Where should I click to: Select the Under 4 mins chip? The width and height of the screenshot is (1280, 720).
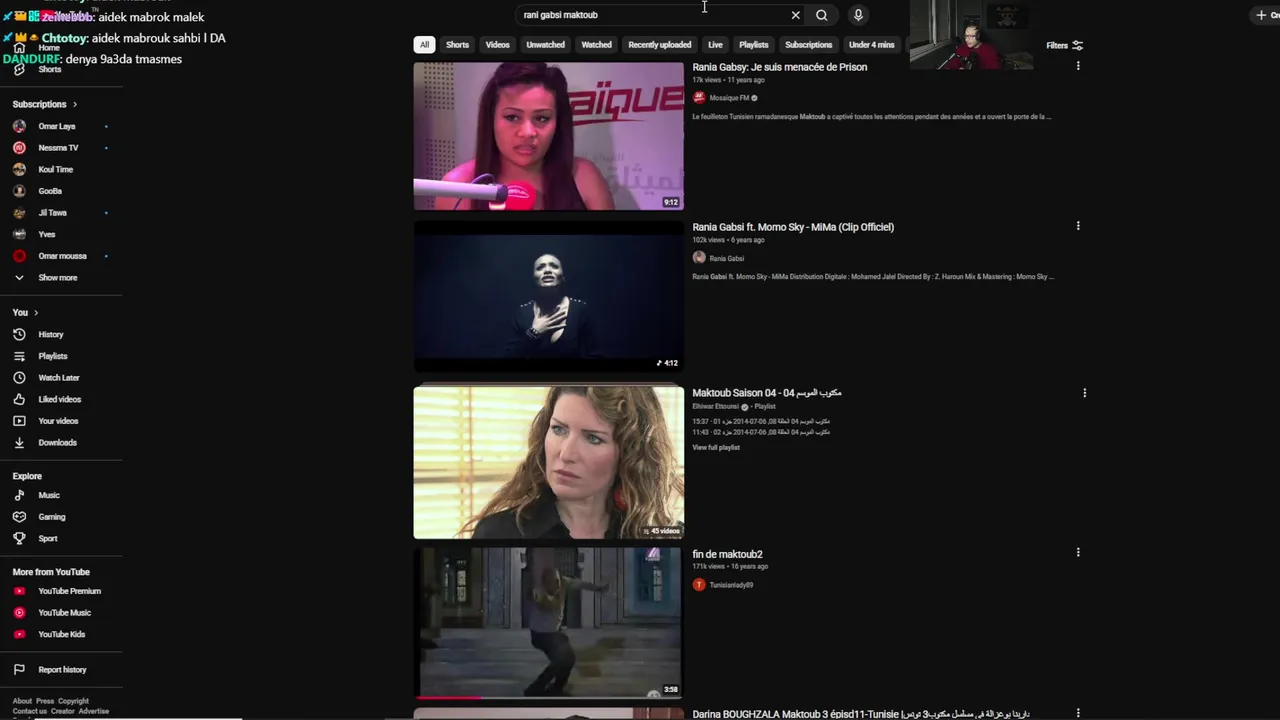click(x=872, y=45)
